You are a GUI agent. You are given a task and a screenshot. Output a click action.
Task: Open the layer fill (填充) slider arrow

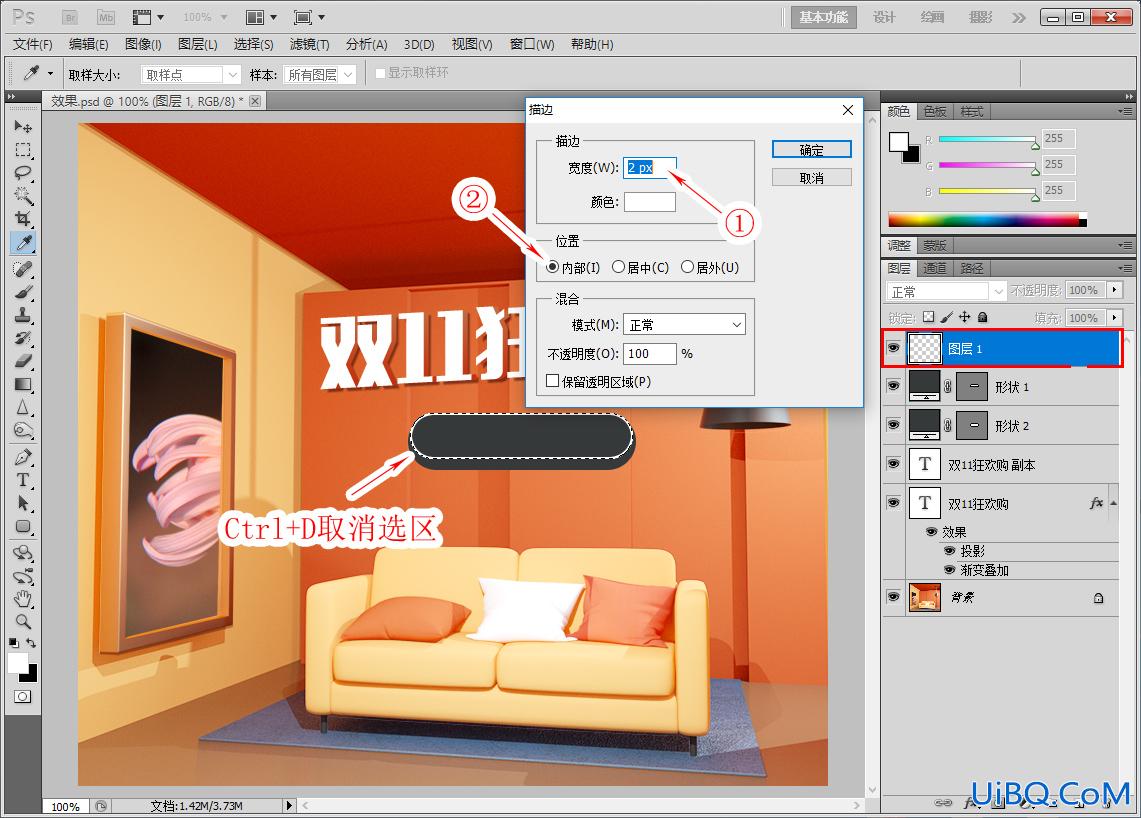[x=1114, y=318]
